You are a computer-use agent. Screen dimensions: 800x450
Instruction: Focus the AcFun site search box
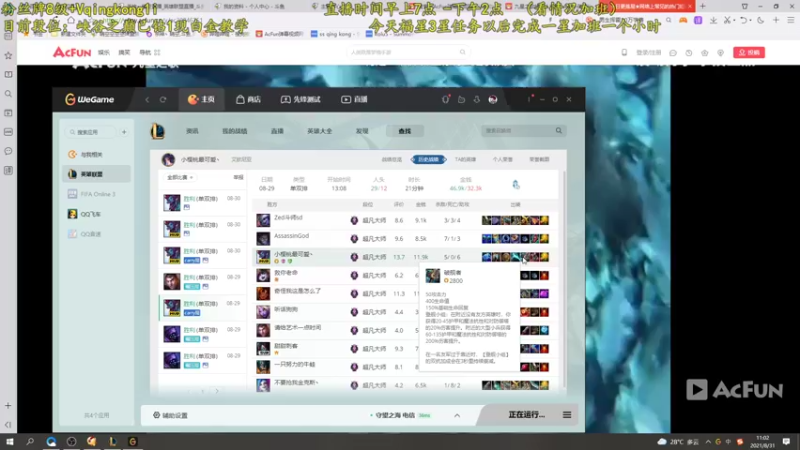pyautogui.click(x=408, y=53)
